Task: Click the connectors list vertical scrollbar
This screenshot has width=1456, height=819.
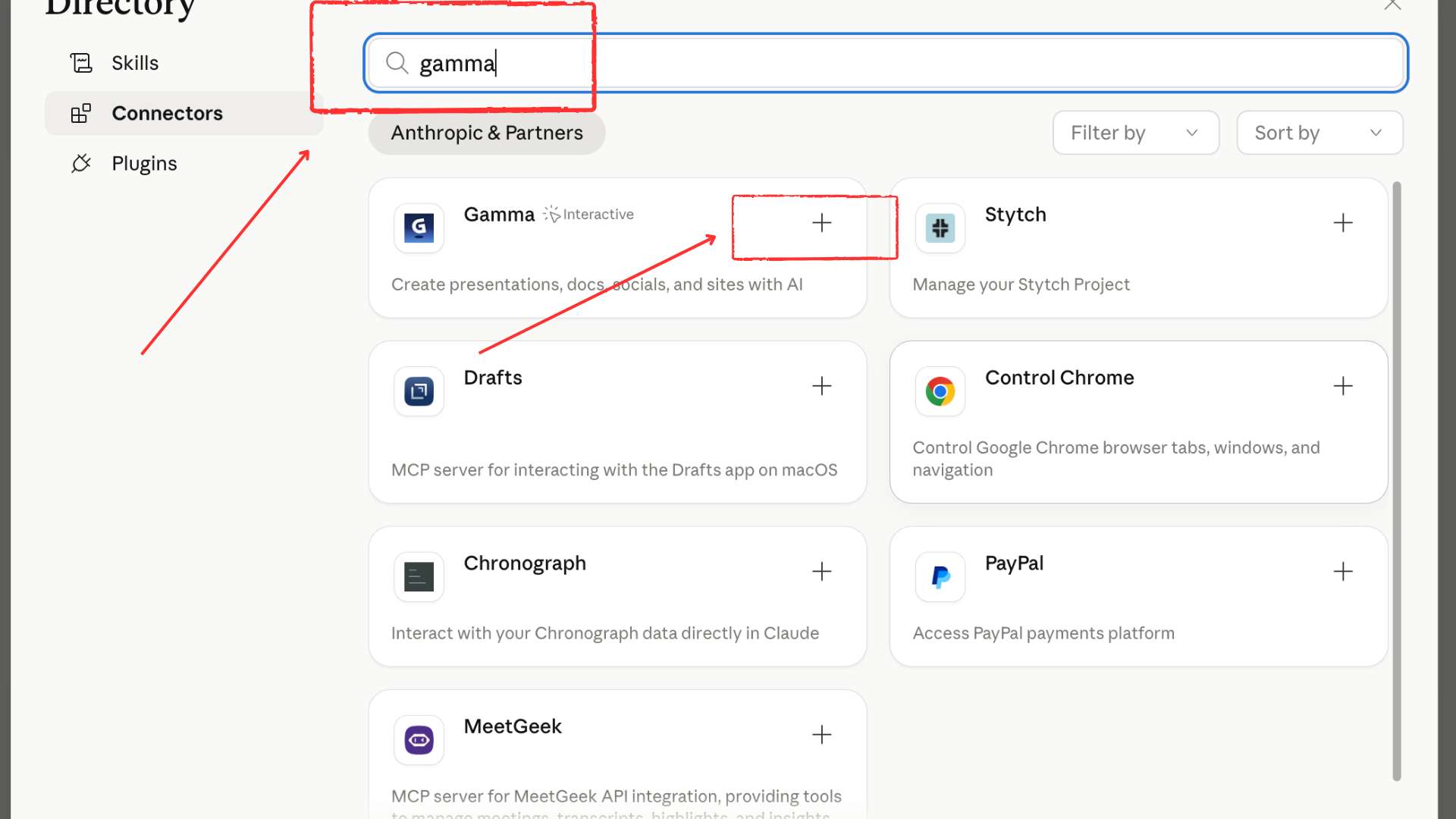Action: (1396, 481)
